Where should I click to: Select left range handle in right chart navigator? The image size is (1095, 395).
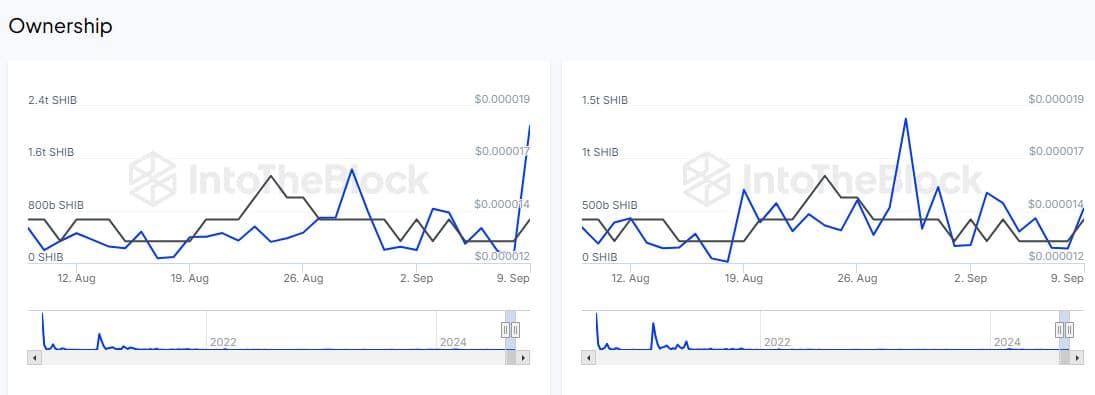point(1059,329)
